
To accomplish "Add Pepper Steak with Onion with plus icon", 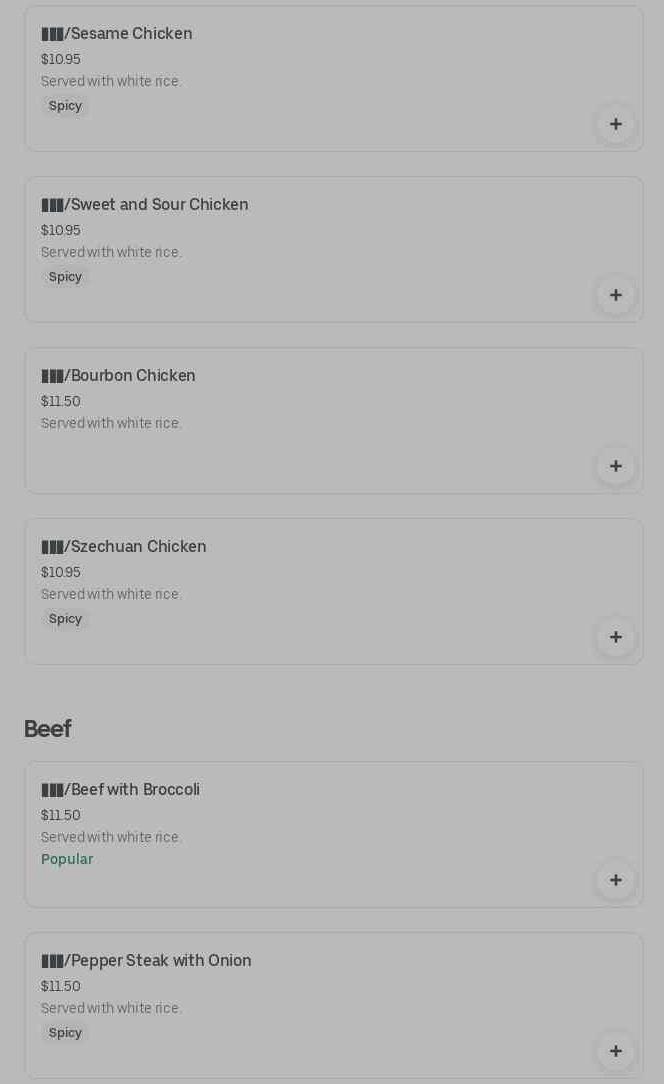I will point(615,1051).
